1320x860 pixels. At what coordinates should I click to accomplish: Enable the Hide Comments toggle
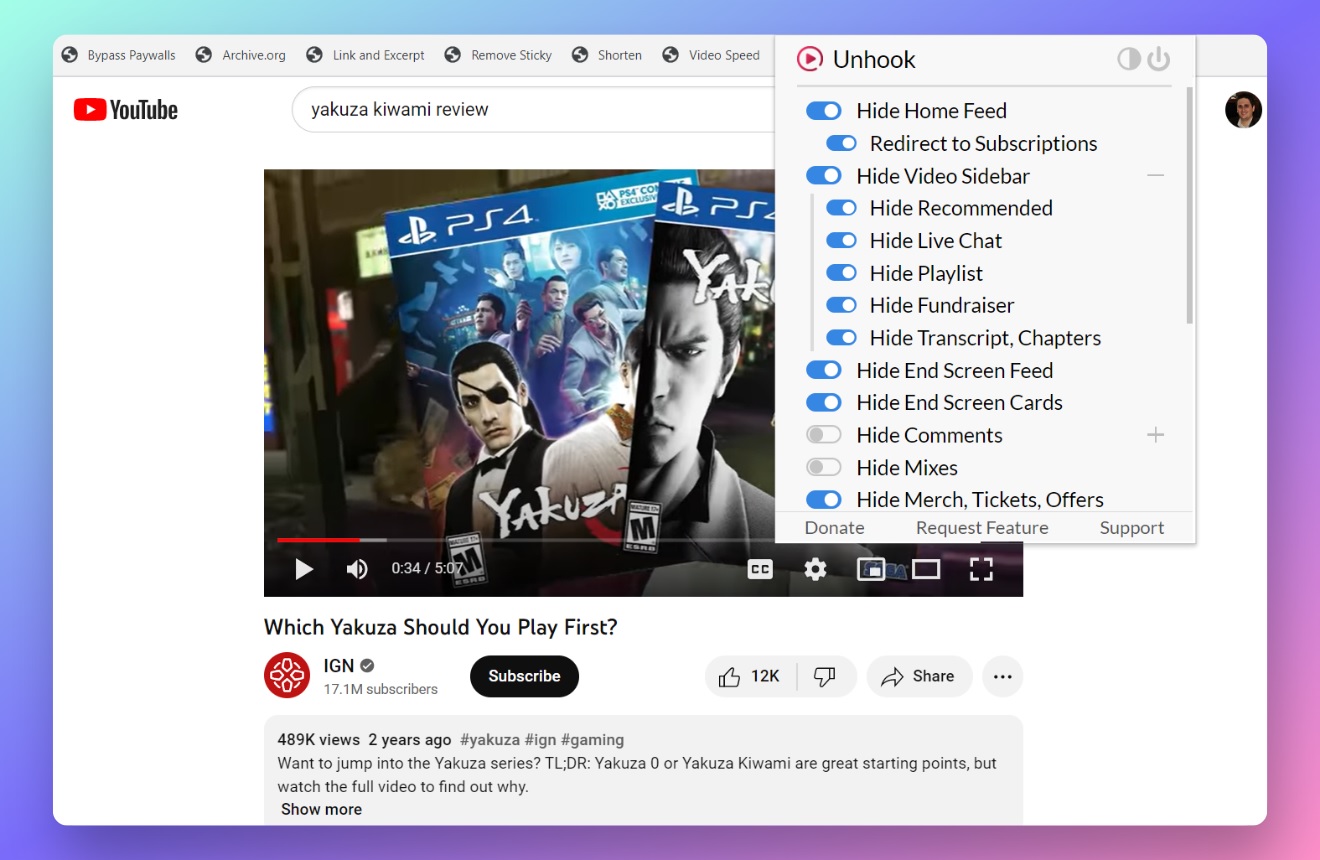[x=823, y=435]
